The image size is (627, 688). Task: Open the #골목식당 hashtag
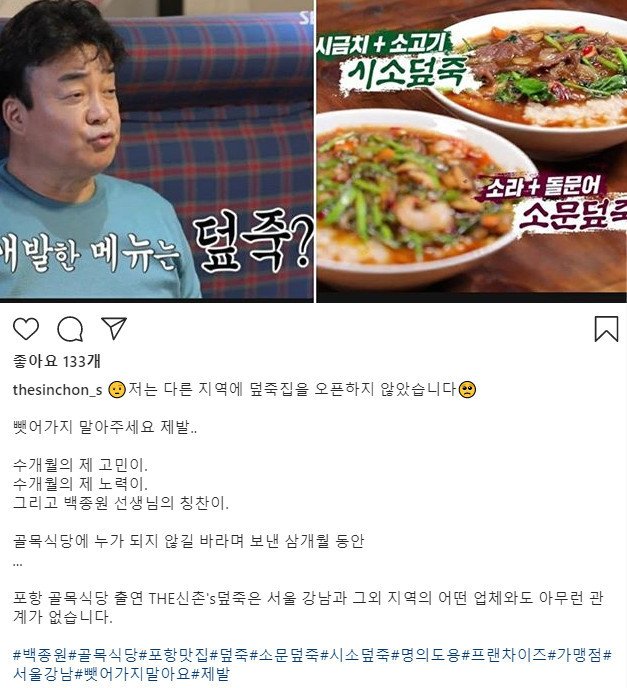point(103,655)
